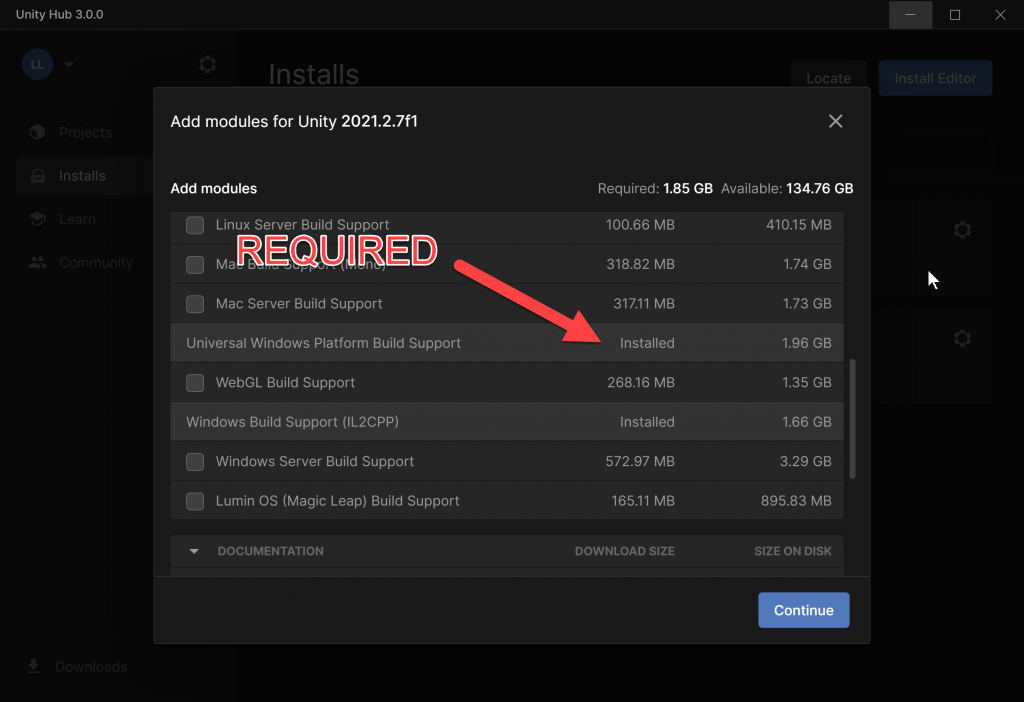Click the DOWNLOAD SIZE column header
The height and width of the screenshot is (702, 1024).
[x=624, y=551]
